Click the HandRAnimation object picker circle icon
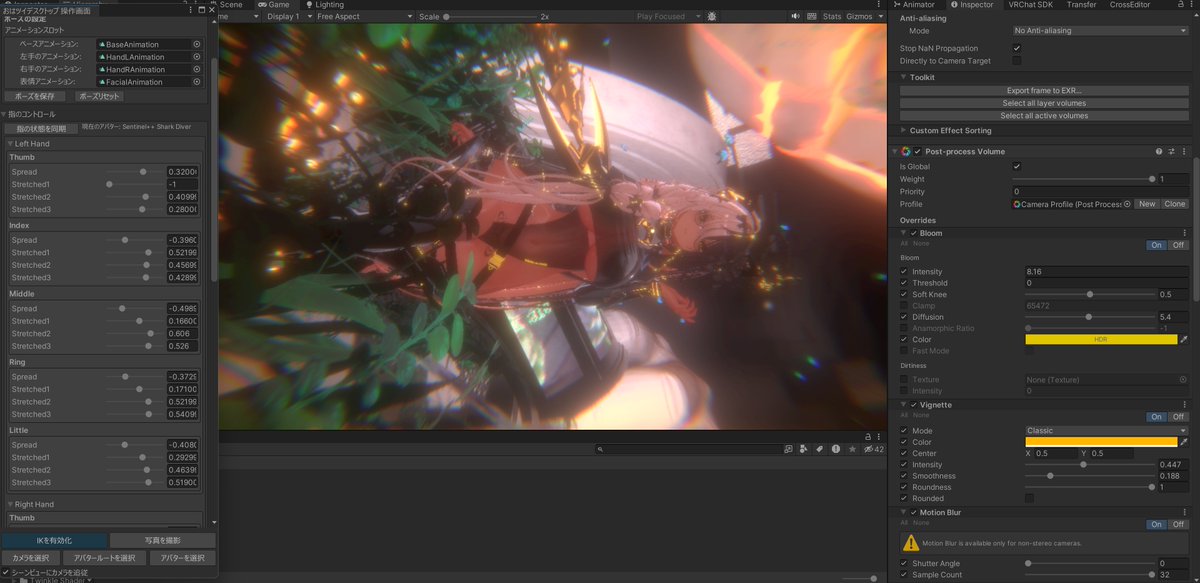 [x=197, y=70]
